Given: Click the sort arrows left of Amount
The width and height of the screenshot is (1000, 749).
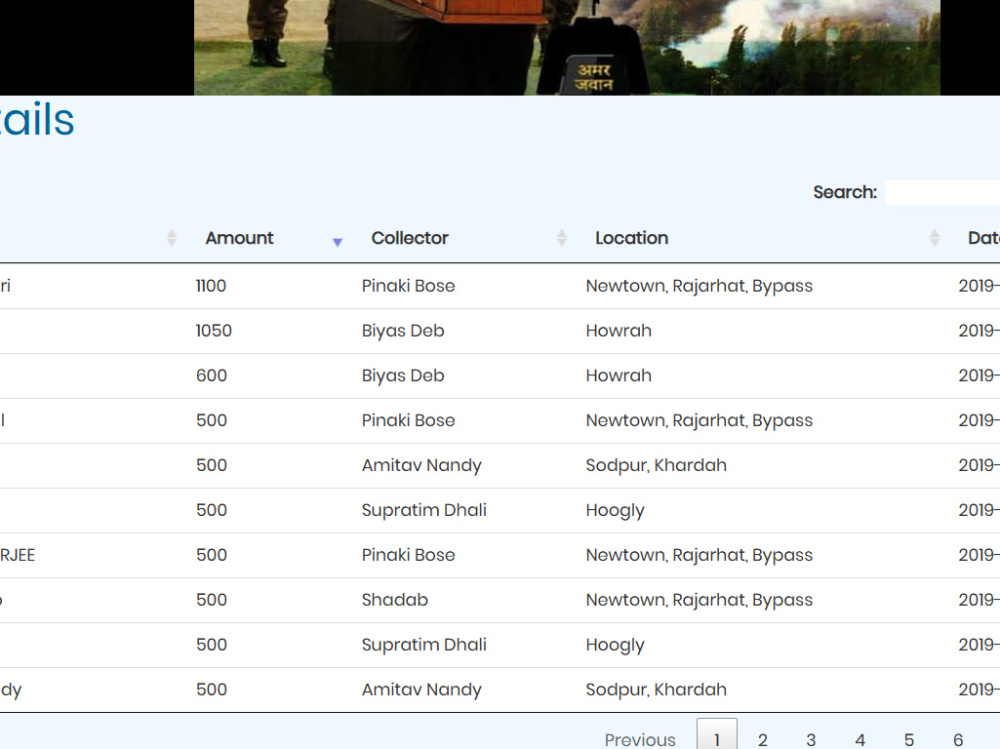Looking at the screenshot, I should coord(172,238).
